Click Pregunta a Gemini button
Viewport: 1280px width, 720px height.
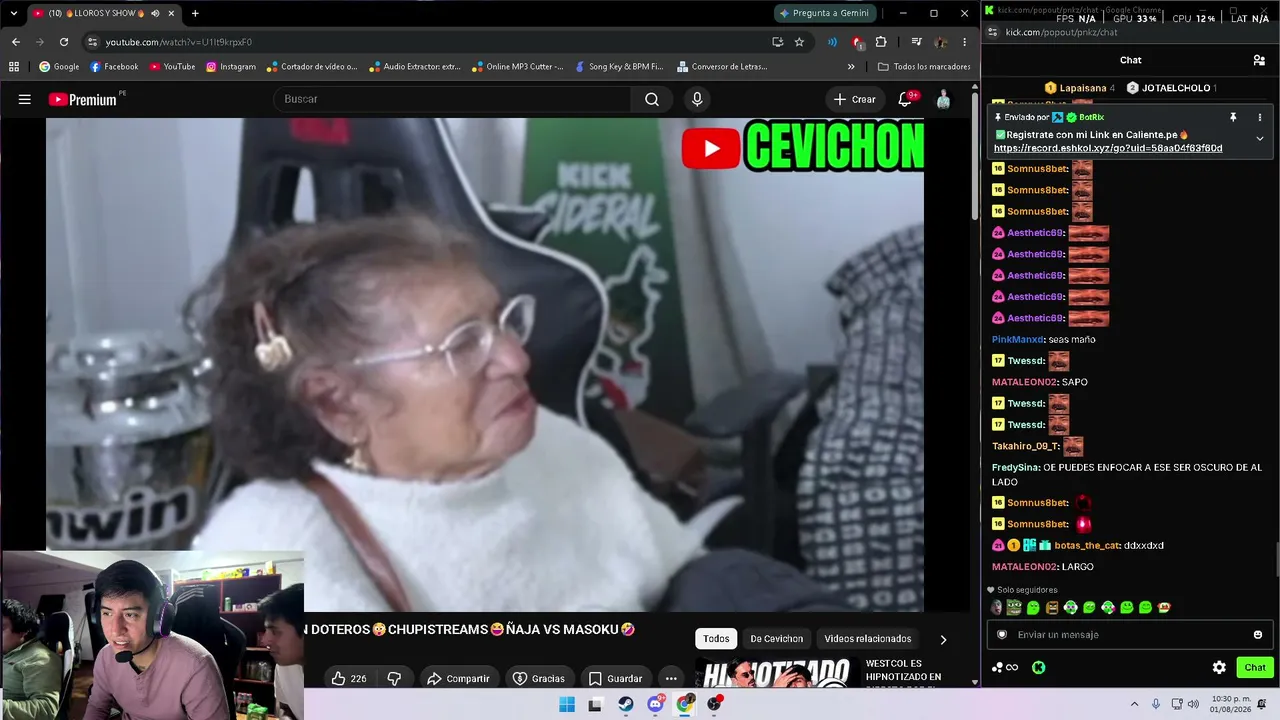click(x=825, y=13)
